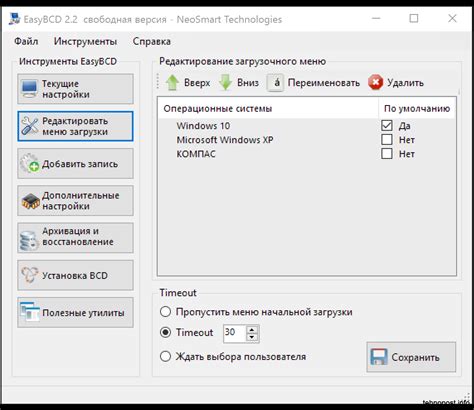474x410 pixels.
Task: Open Текущие настройки via the monitor icon
Action: (x=29, y=89)
